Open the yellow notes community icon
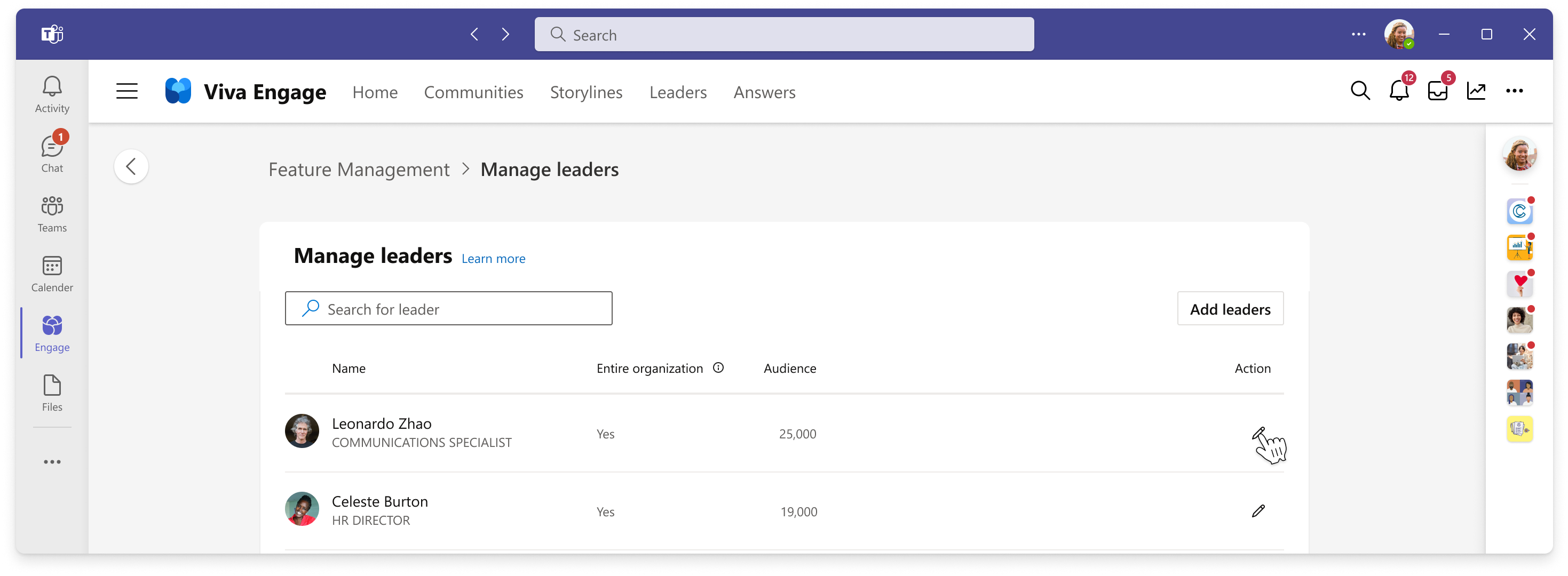The image size is (1568, 576). (x=1519, y=429)
